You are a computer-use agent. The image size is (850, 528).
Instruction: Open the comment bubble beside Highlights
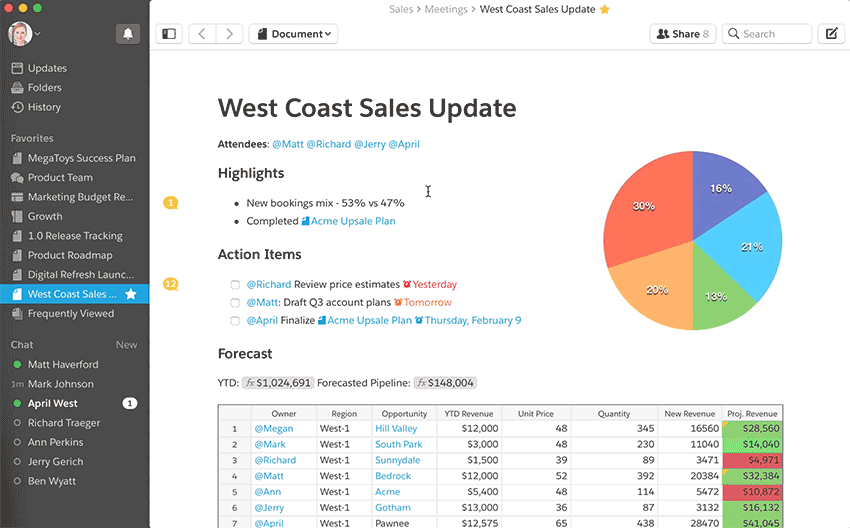pos(171,203)
